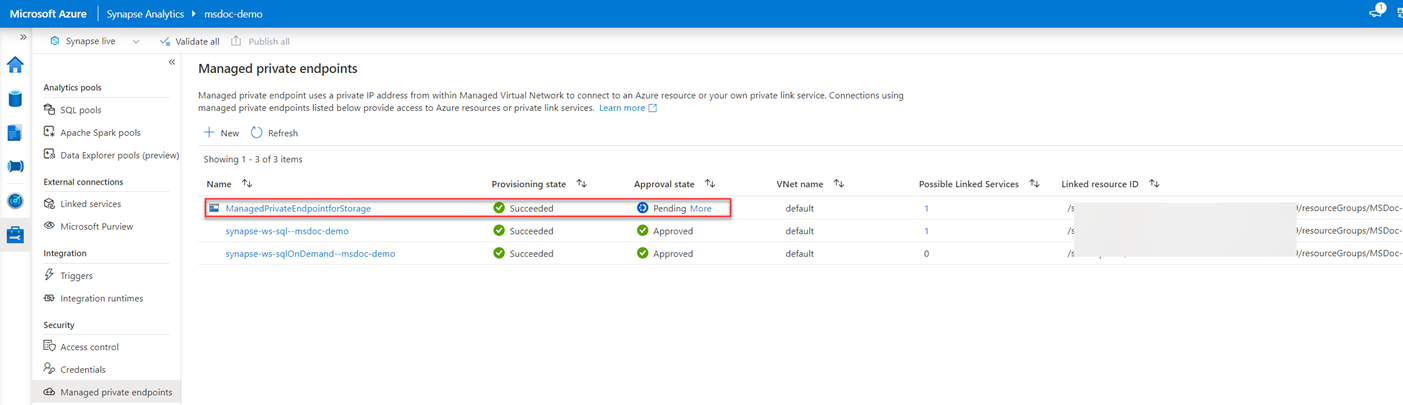Click the Access control icon

(x=50, y=347)
